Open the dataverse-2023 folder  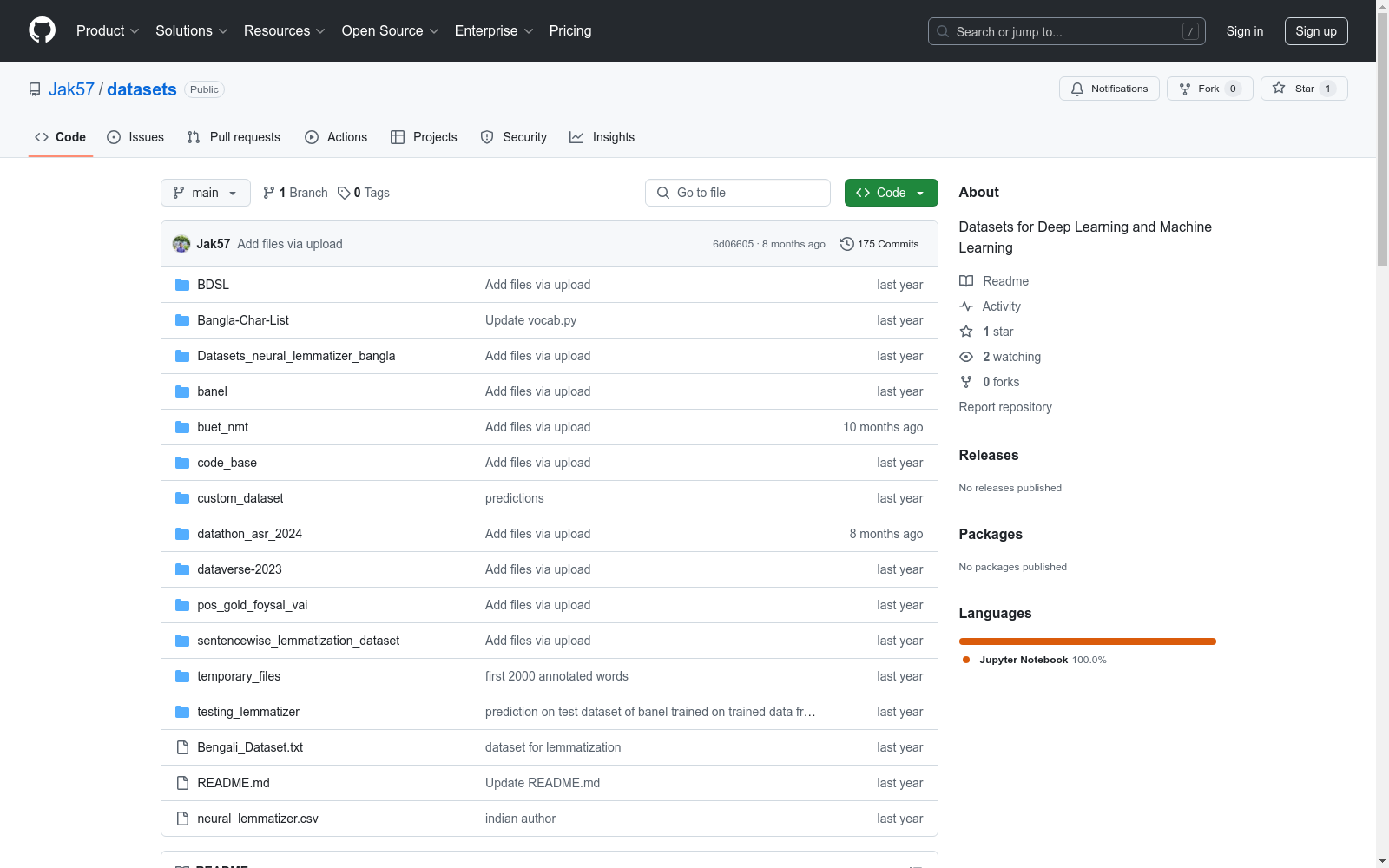click(240, 569)
